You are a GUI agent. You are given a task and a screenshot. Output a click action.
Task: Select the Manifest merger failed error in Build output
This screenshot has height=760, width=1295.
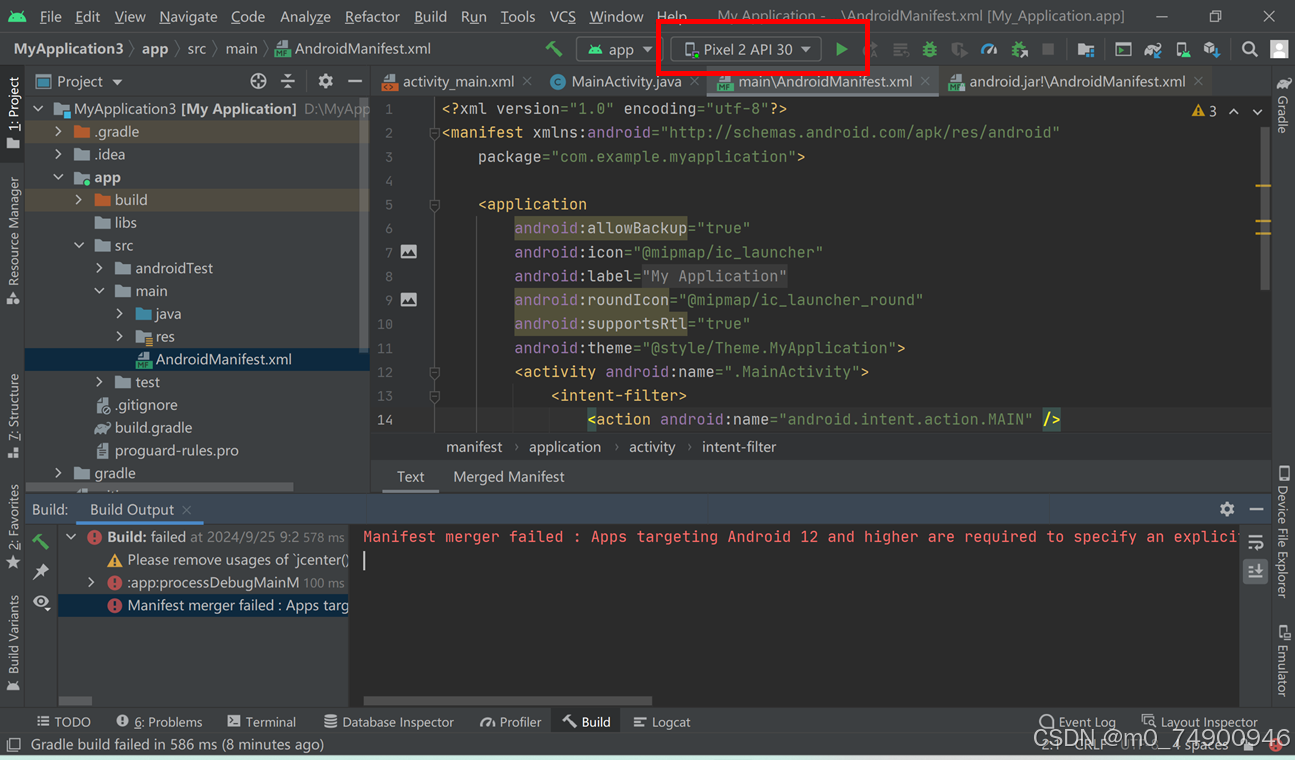(x=230, y=604)
